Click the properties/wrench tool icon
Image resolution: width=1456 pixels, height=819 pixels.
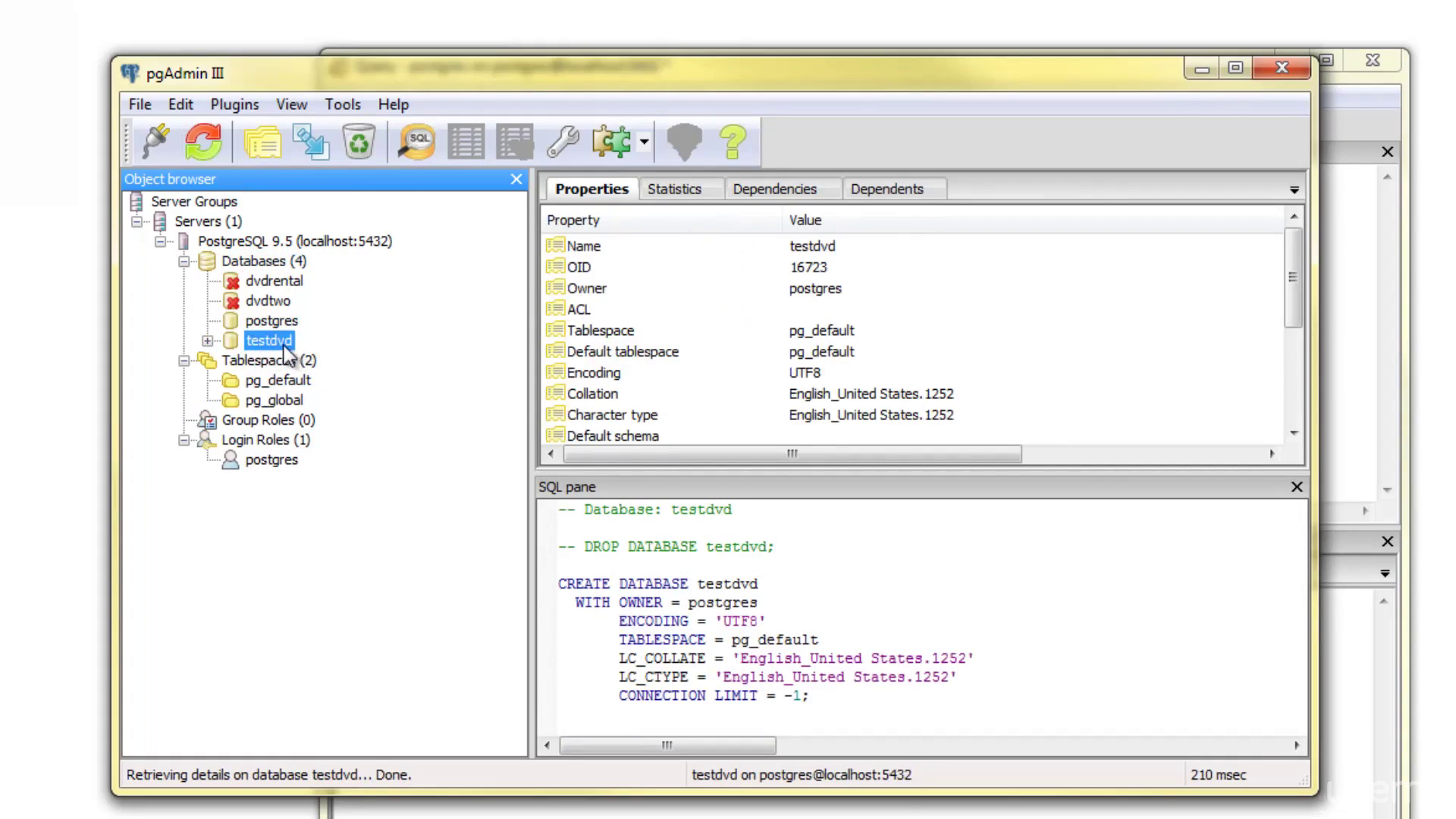563,141
